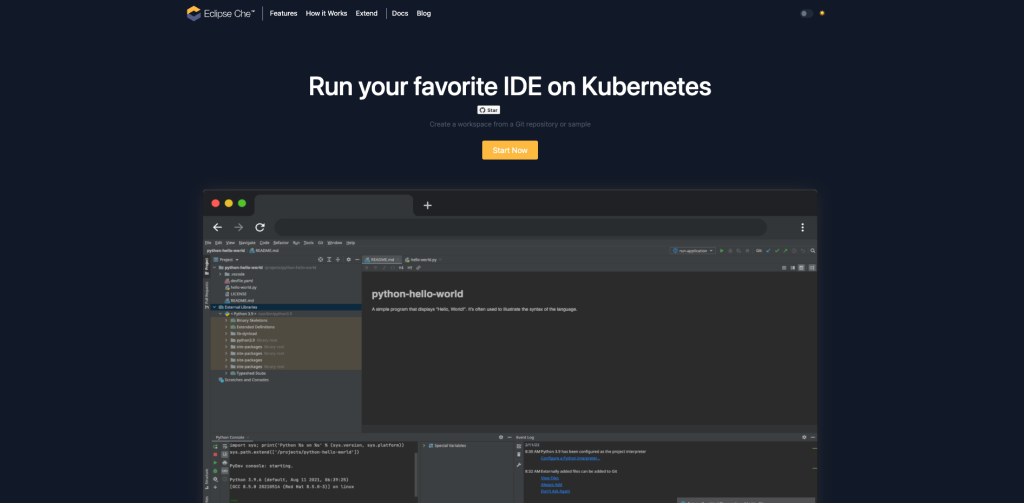This screenshot has width=1024, height=503.
Task: Click the Python Console tab
Action: tap(230, 437)
